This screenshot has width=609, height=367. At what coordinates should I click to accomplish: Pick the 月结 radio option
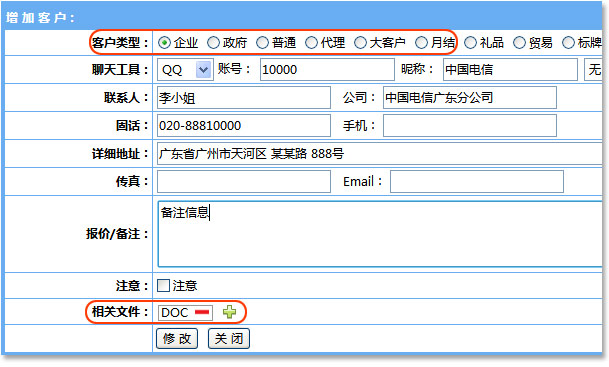point(421,42)
